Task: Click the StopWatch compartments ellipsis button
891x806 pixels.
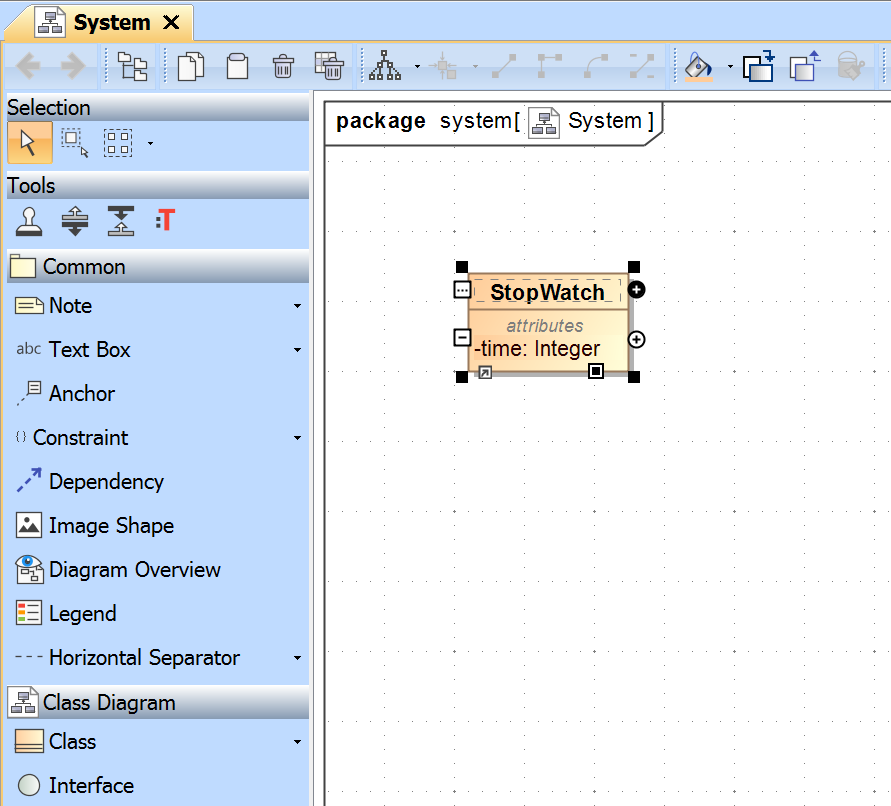Action: click(462, 290)
